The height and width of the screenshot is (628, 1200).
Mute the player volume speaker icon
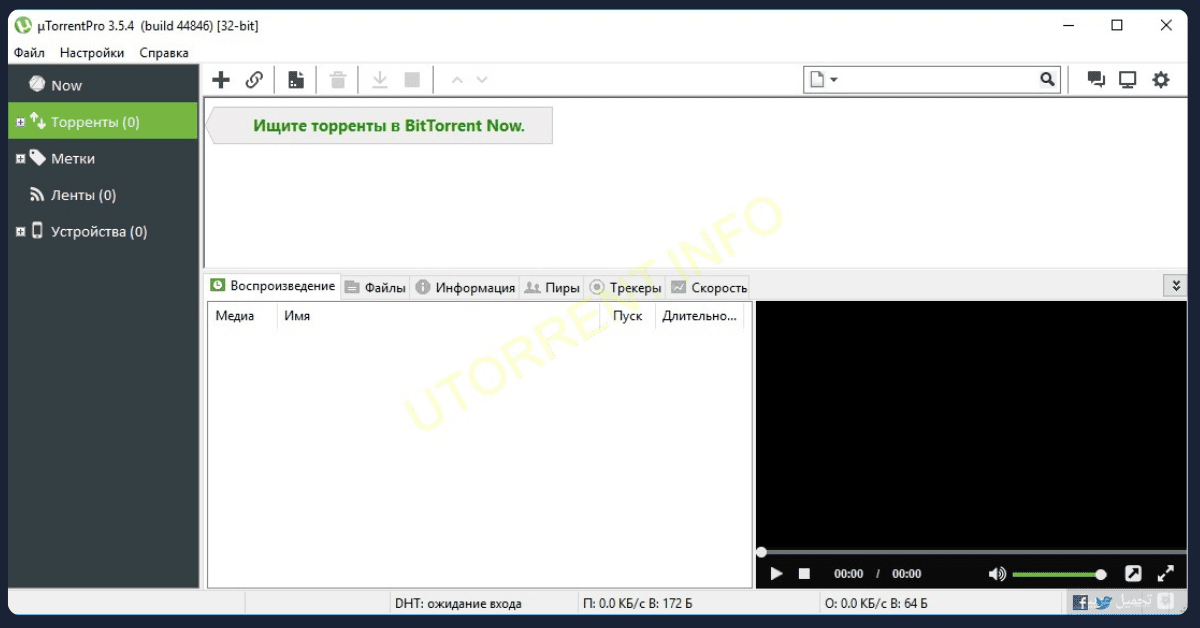(x=997, y=574)
